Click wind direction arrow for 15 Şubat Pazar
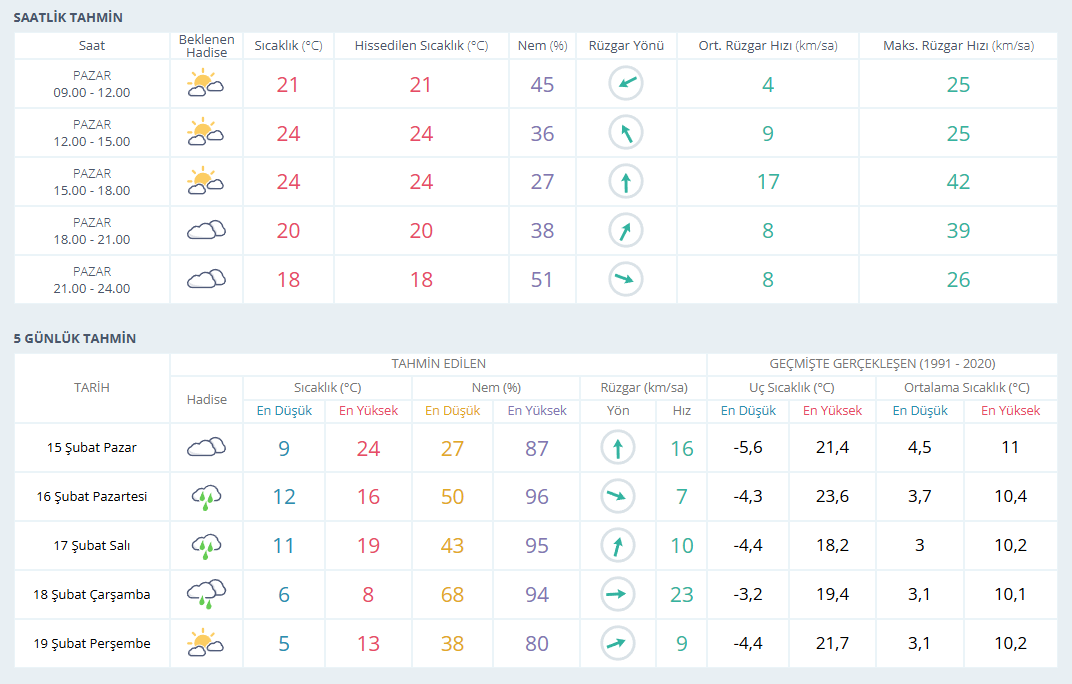Viewport: 1072px width, 684px height. tap(617, 448)
